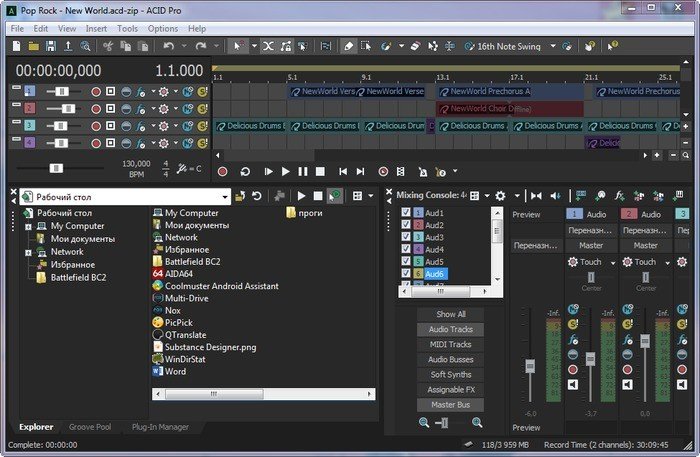This screenshot has height=457, width=700.
Task: Click the MIDI Tracks filter button
Action: pos(451,344)
